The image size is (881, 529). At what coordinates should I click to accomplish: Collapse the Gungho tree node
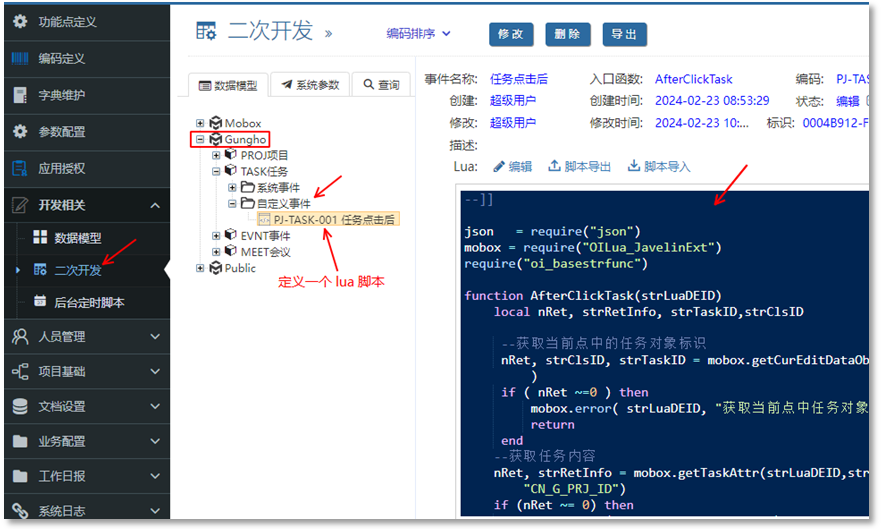click(201, 140)
